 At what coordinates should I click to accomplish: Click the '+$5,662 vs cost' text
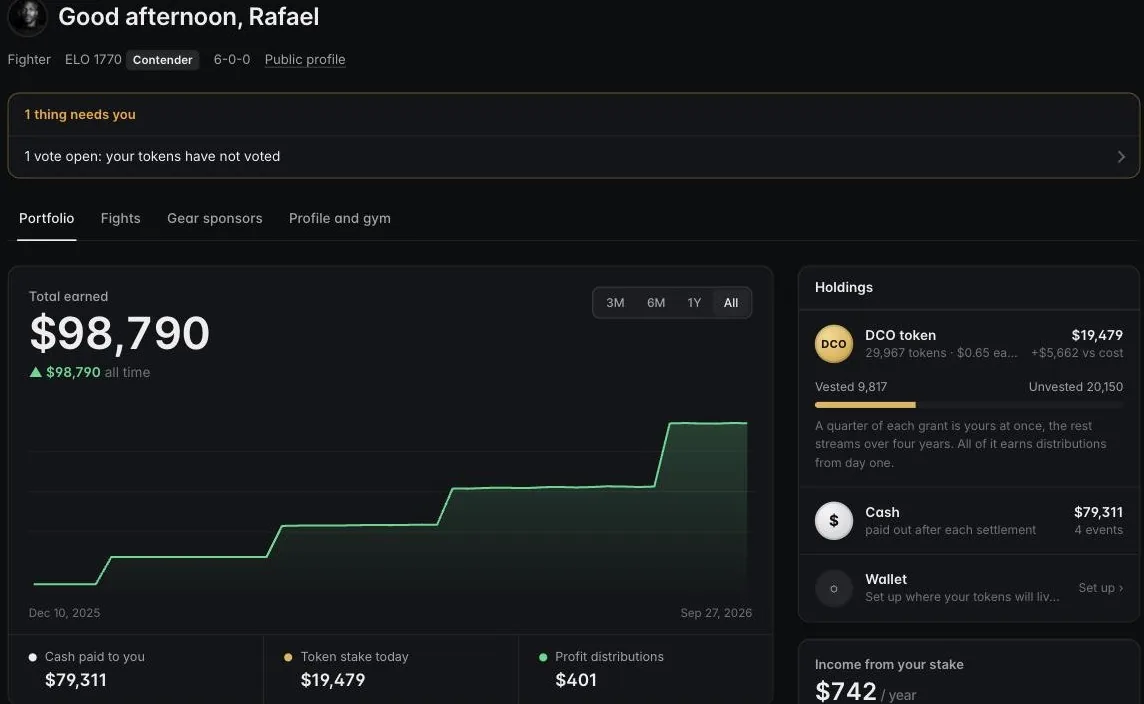[x=1077, y=353]
